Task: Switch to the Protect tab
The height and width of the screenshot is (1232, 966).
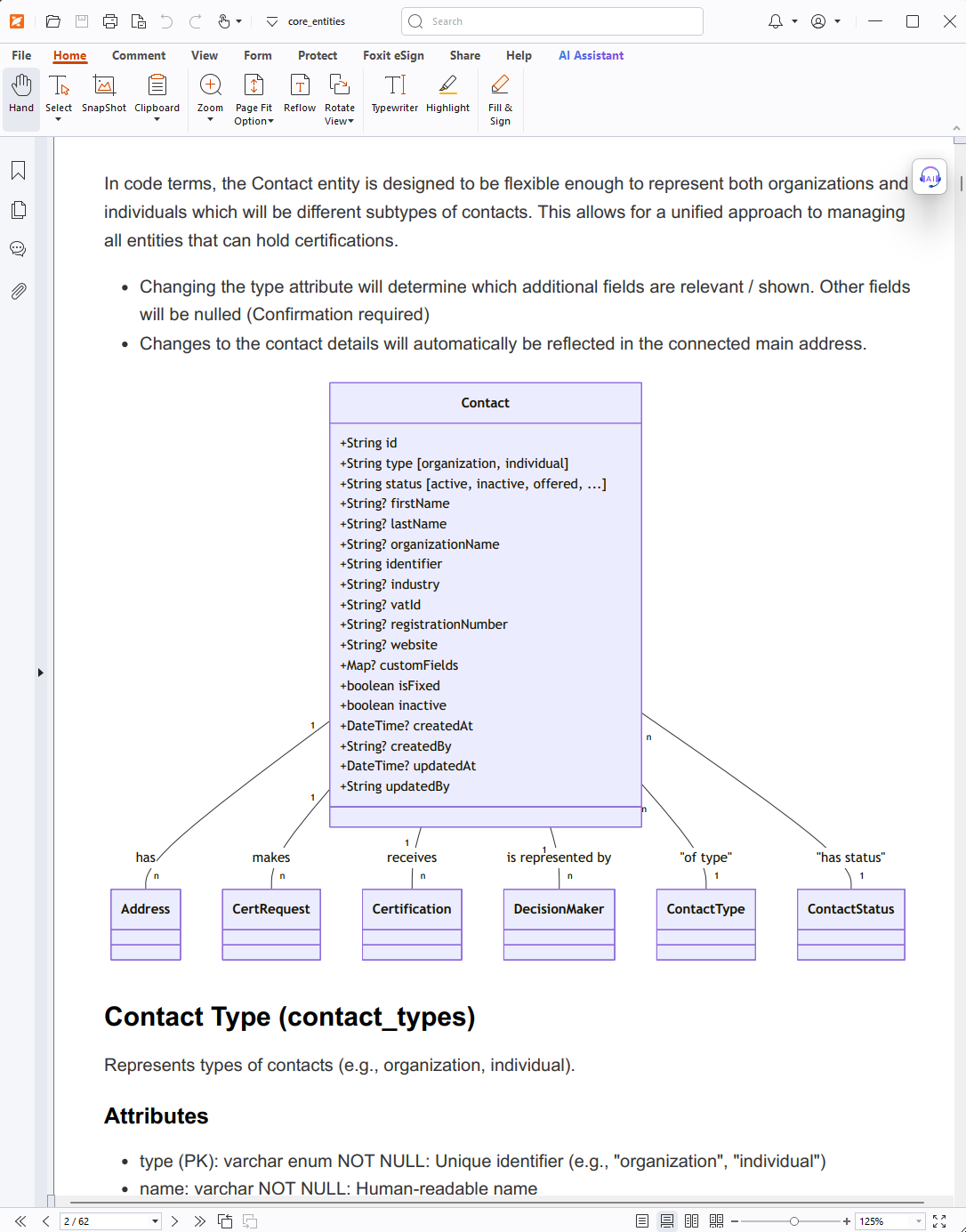Action: [318, 55]
